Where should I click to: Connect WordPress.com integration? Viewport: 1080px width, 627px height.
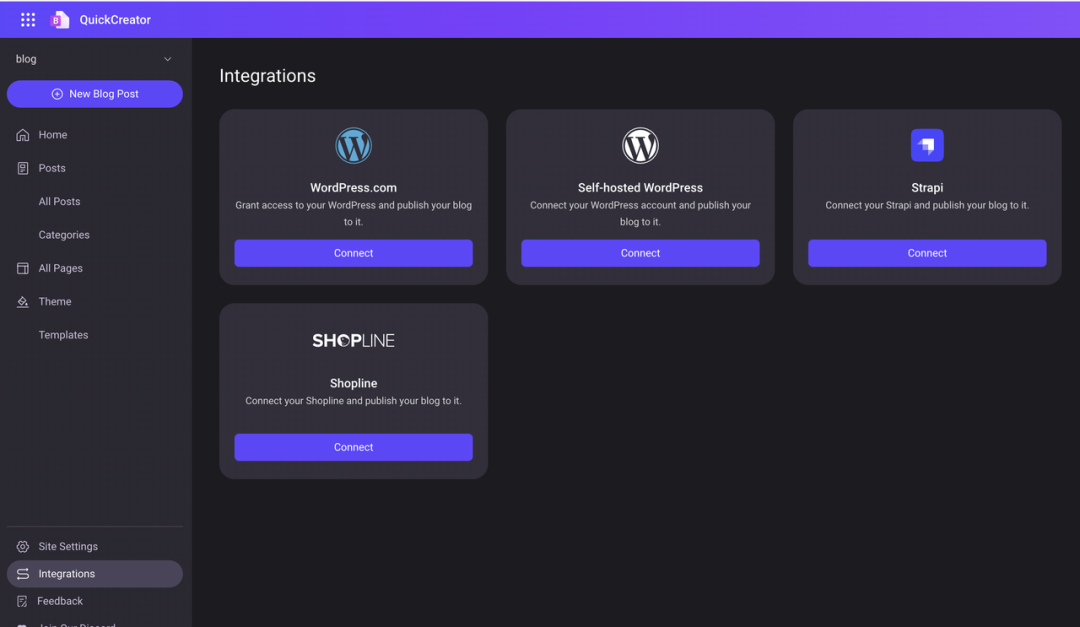(x=353, y=253)
